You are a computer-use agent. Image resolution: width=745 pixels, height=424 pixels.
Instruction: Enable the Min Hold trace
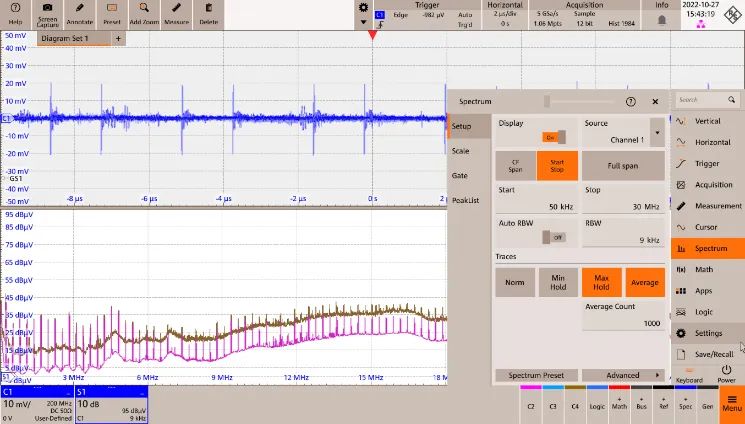pyautogui.click(x=558, y=282)
